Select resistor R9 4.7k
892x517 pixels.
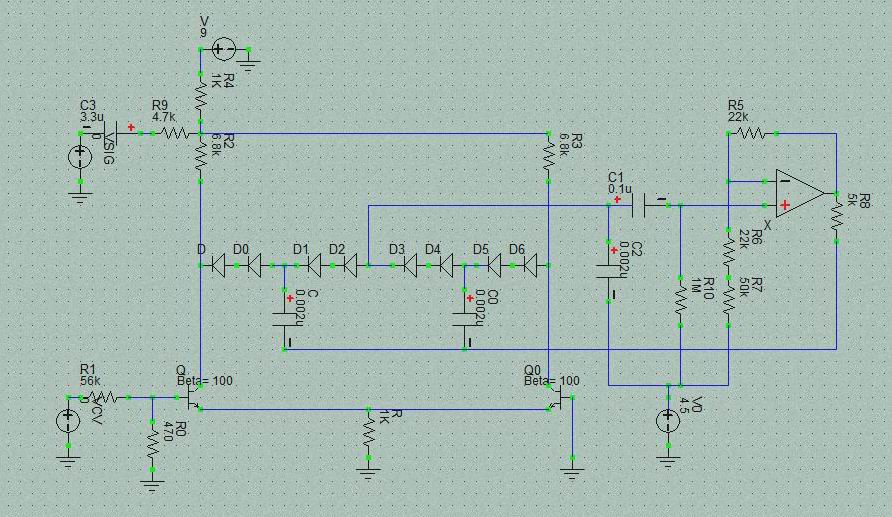pyautogui.click(x=175, y=132)
